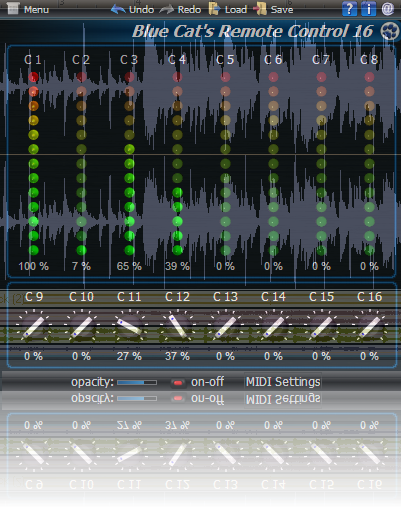The image size is (401, 508).
Task: Click the C 8 LED meter slider
Action: coord(369,163)
